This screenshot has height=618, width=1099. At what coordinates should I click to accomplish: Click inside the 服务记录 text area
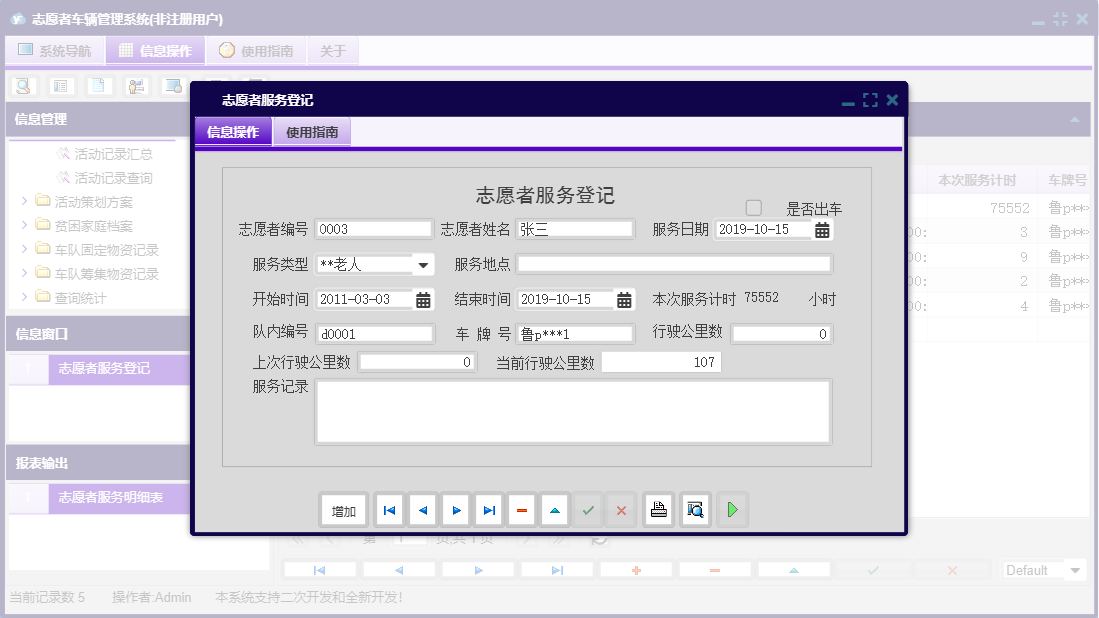(x=572, y=410)
